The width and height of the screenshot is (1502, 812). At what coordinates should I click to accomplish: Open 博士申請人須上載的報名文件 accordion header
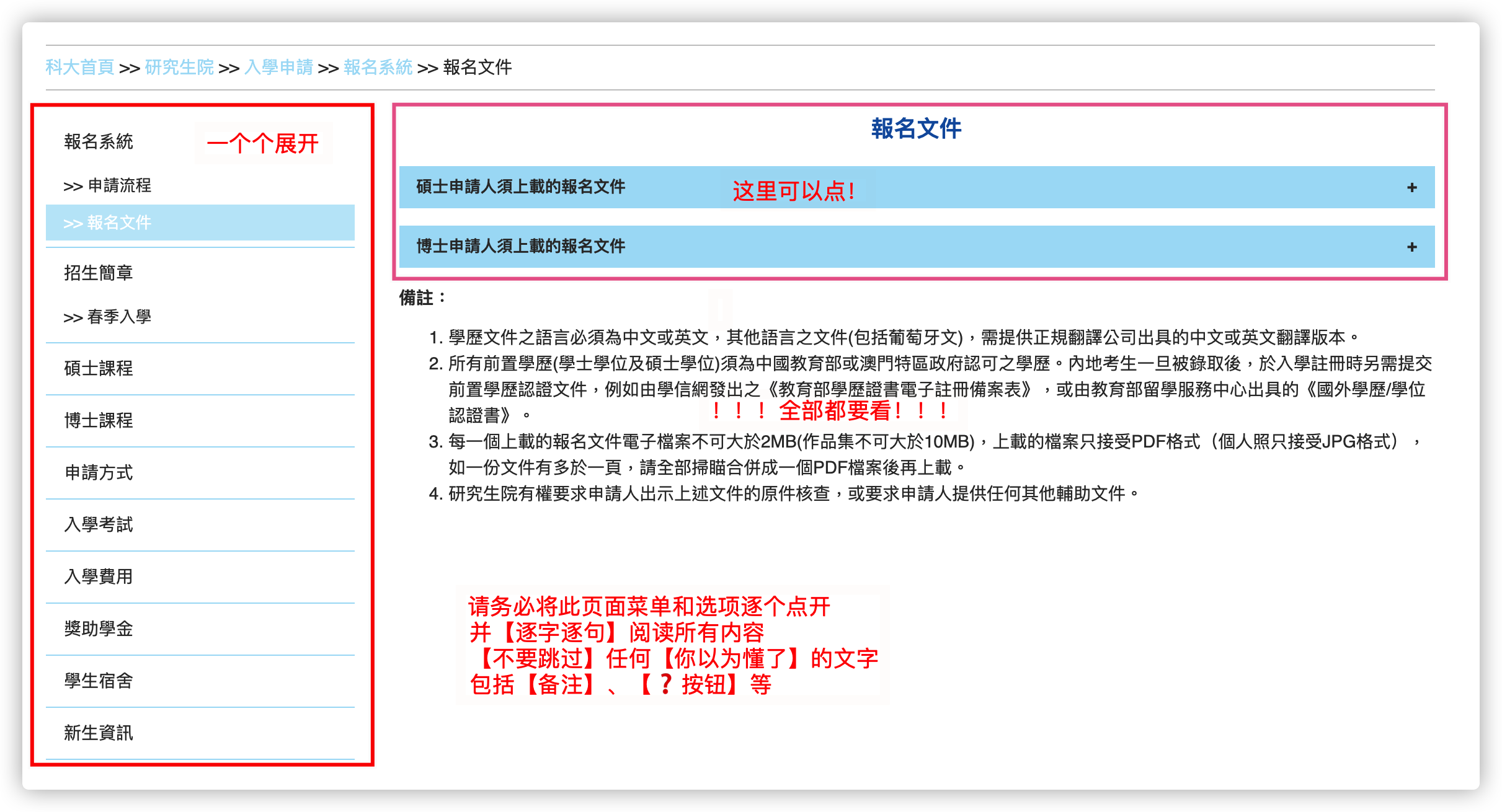coord(521,247)
